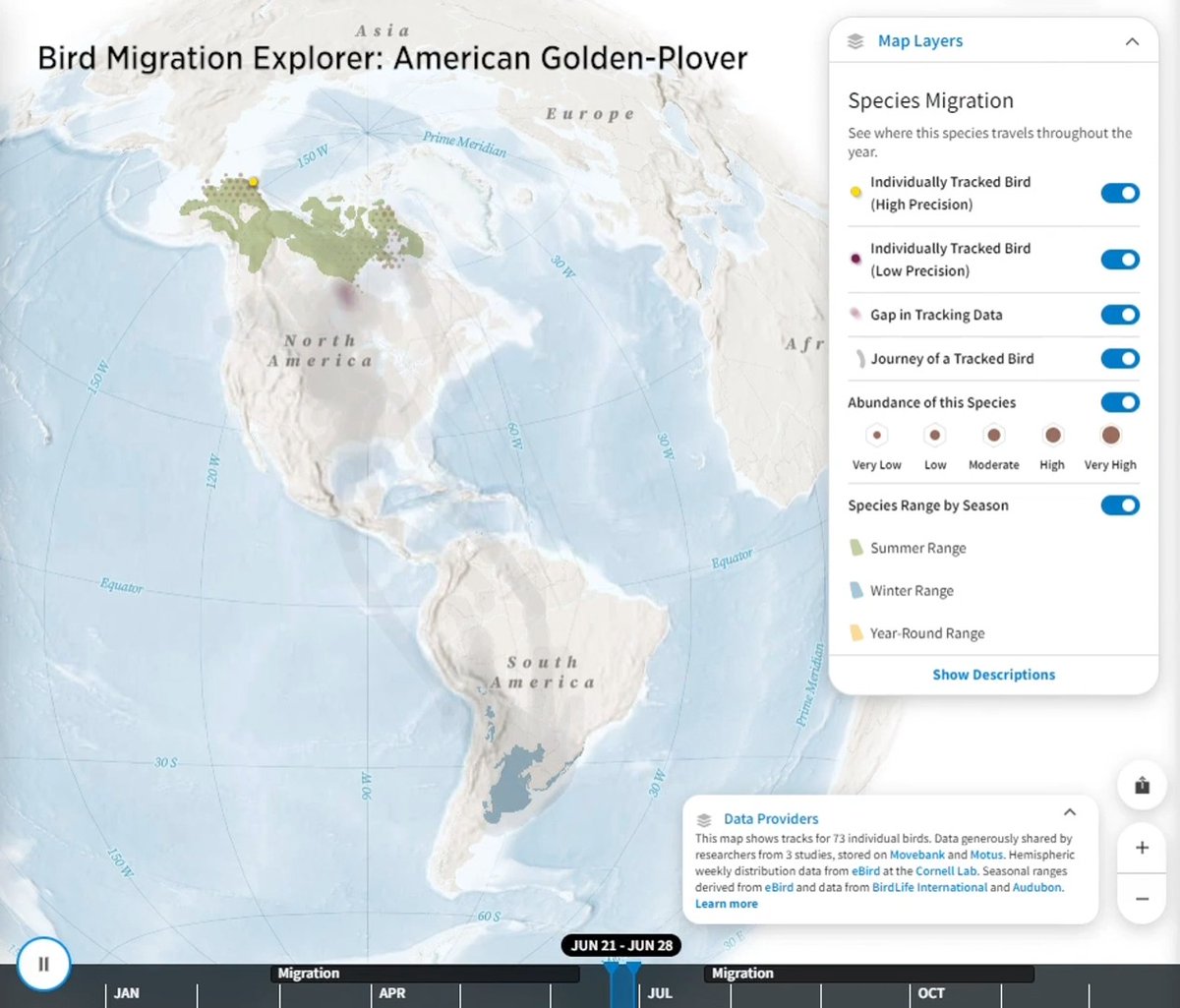Click the yellow High Precision legend dot
The image size is (1180, 1008).
855,191
